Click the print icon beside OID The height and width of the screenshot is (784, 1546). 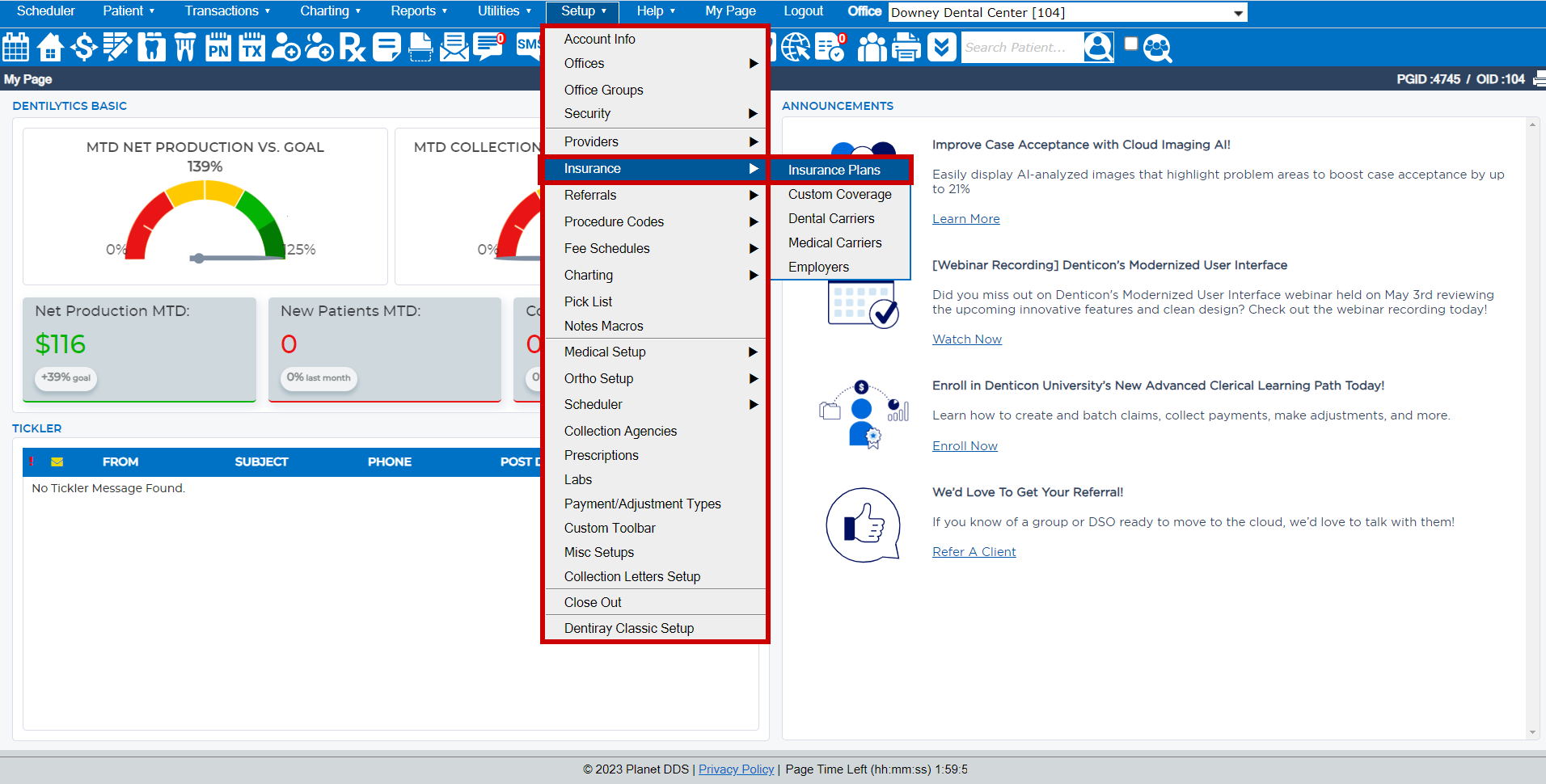click(x=1539, y=79)
